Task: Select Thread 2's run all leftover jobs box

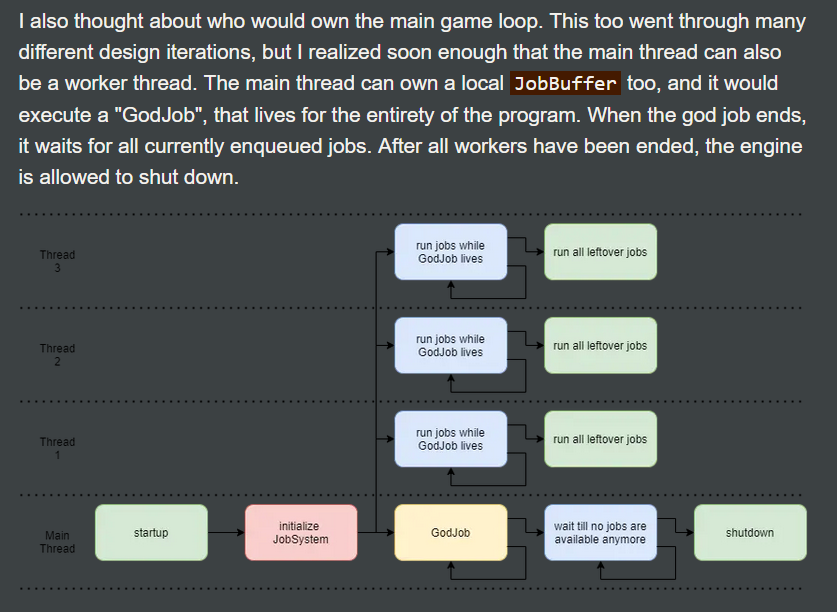Action: (600, 346)
